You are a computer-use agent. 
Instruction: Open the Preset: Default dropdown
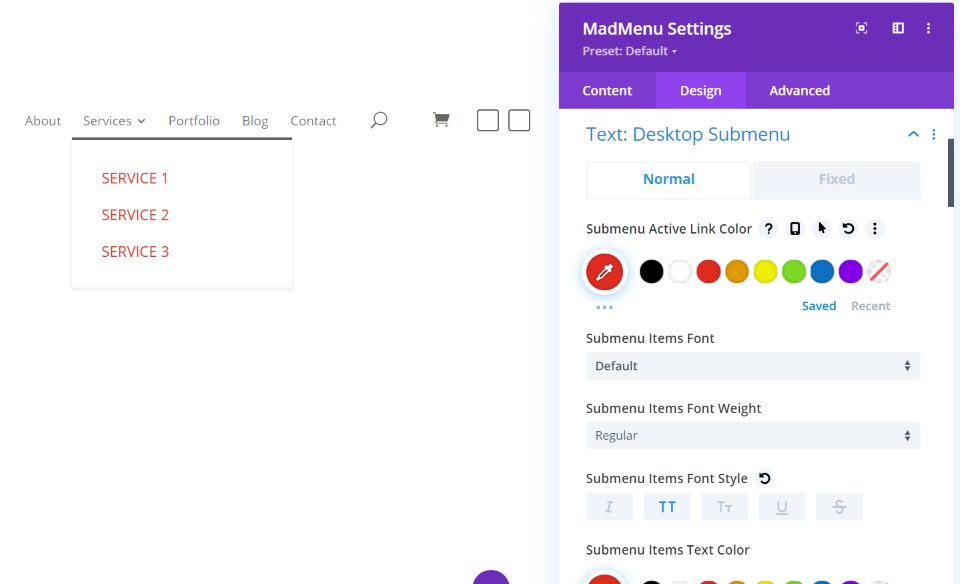click(x=629, y=51)
